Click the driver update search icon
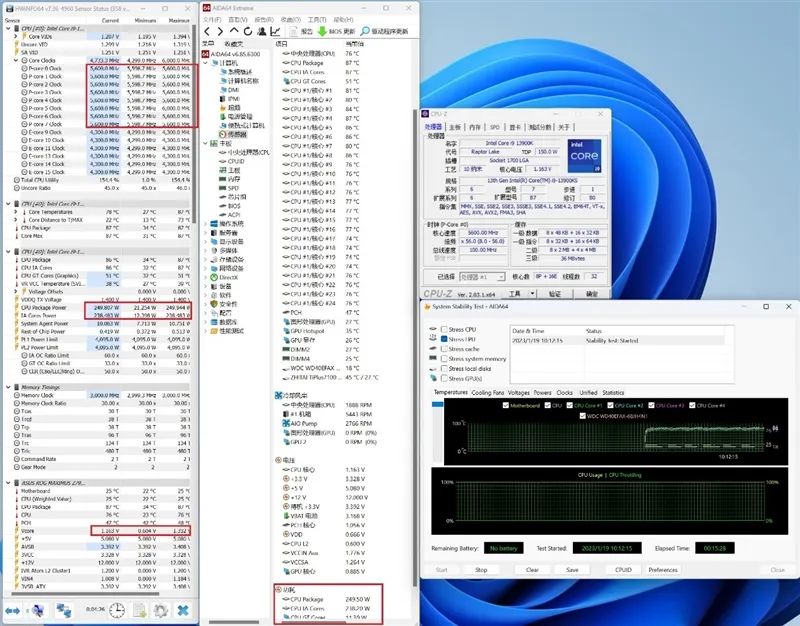This screenshot has width=800, height=626. (363, 31)
